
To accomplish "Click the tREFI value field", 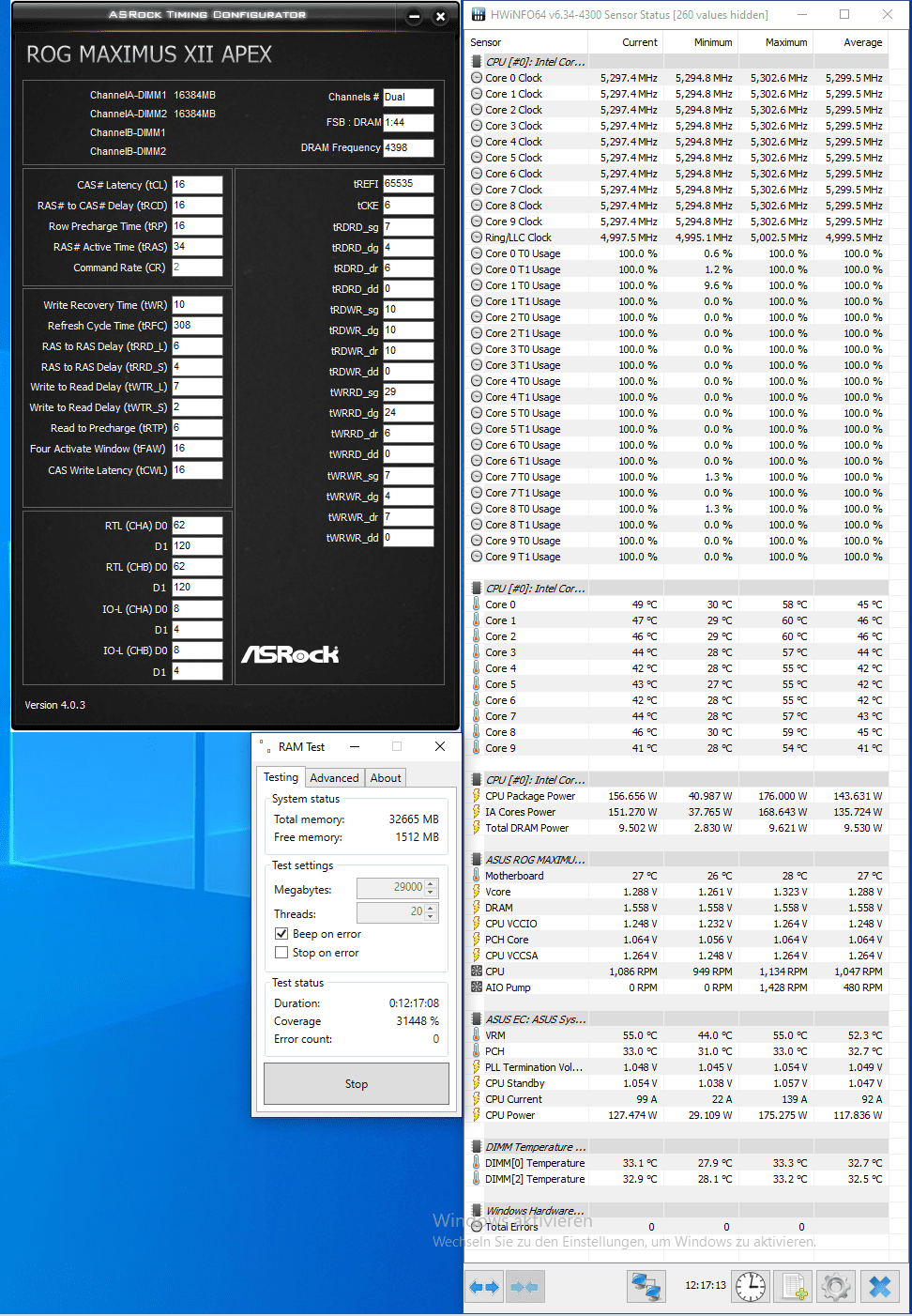I will (408, 184).
